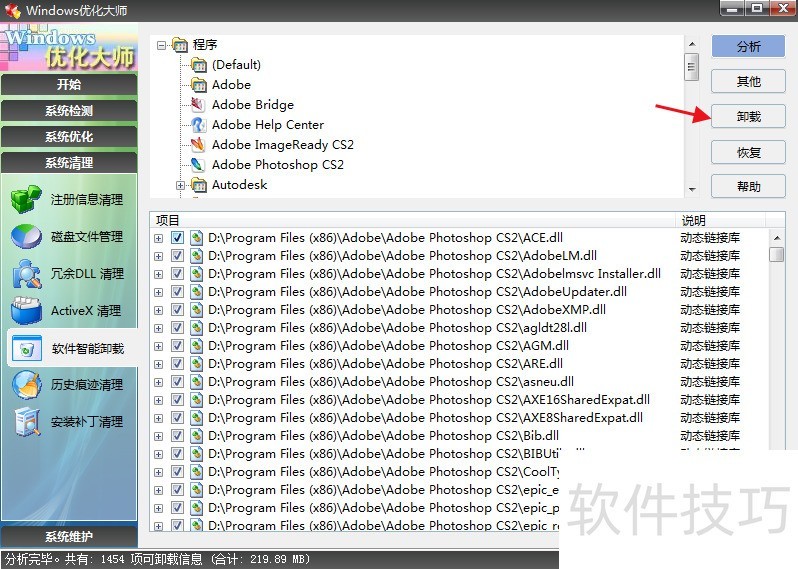Uncheck the AdobeXMP.dll checkbox
Image resolution: width=798 pixels, height=569 pixels.
tap(177, 309)
